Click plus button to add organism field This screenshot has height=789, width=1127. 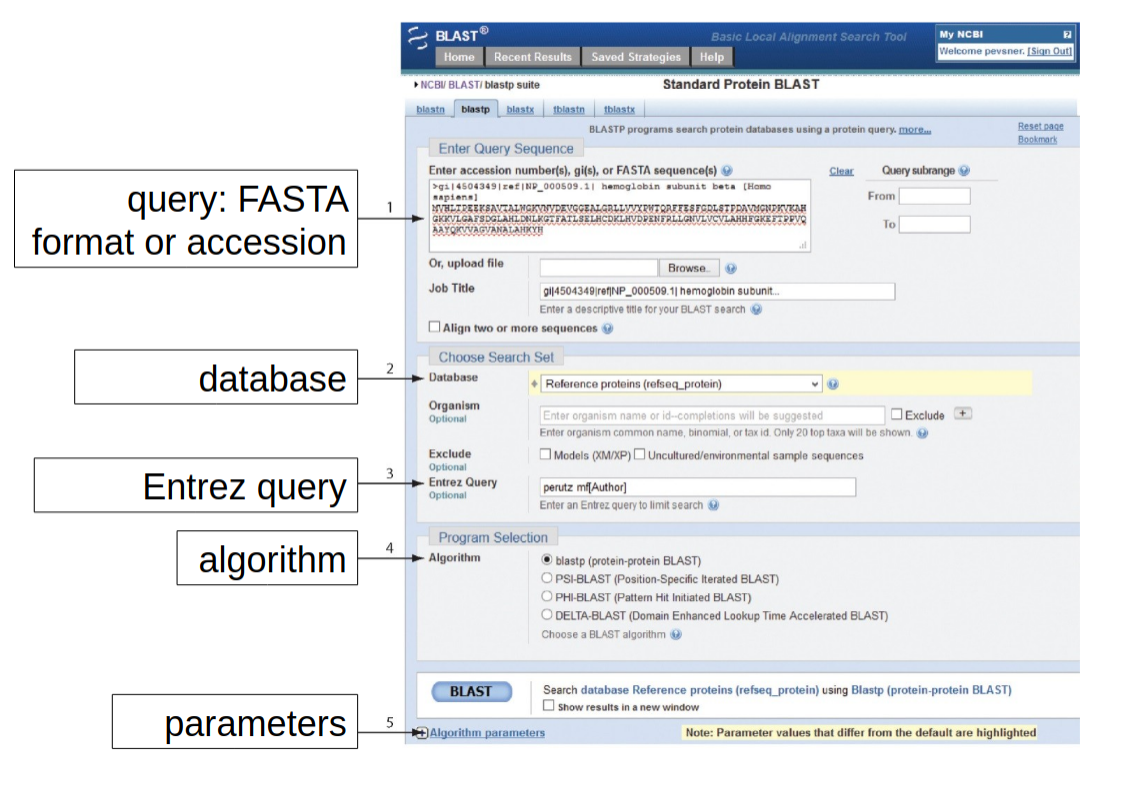coord(962,413)
